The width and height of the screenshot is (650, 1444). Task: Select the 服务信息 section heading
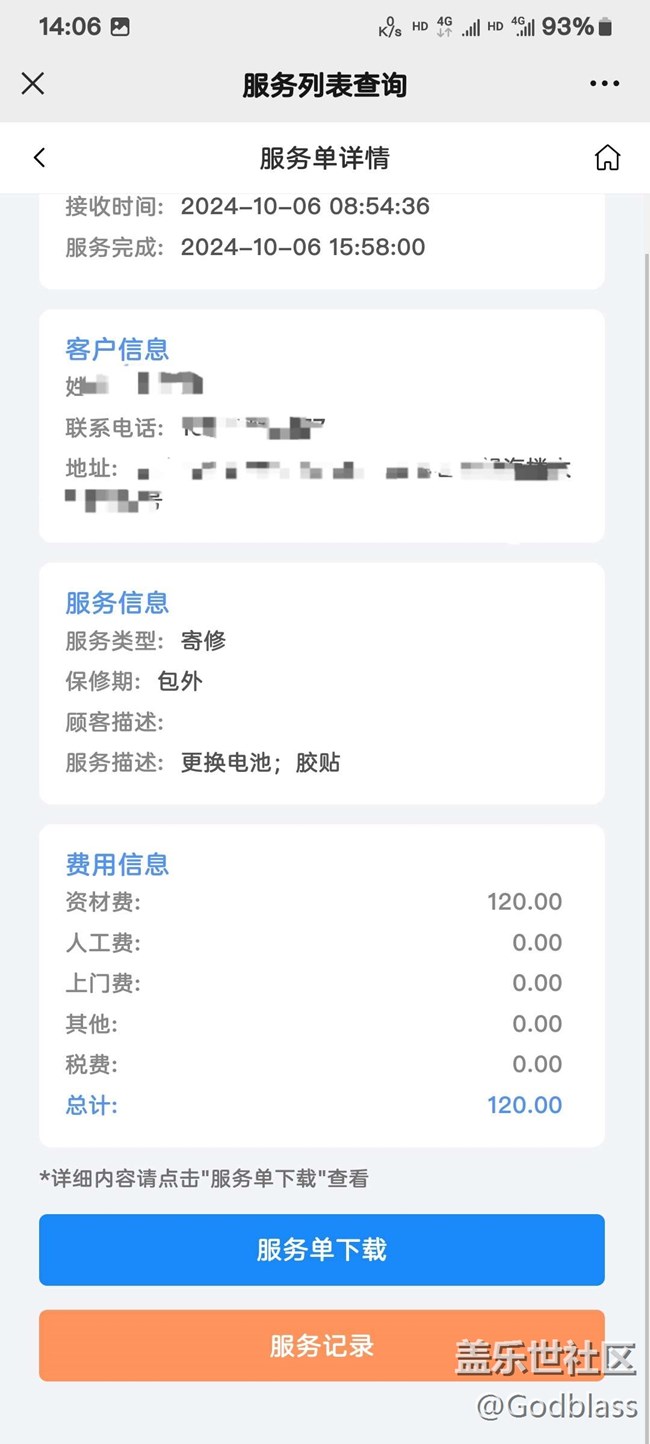(117, 602)
